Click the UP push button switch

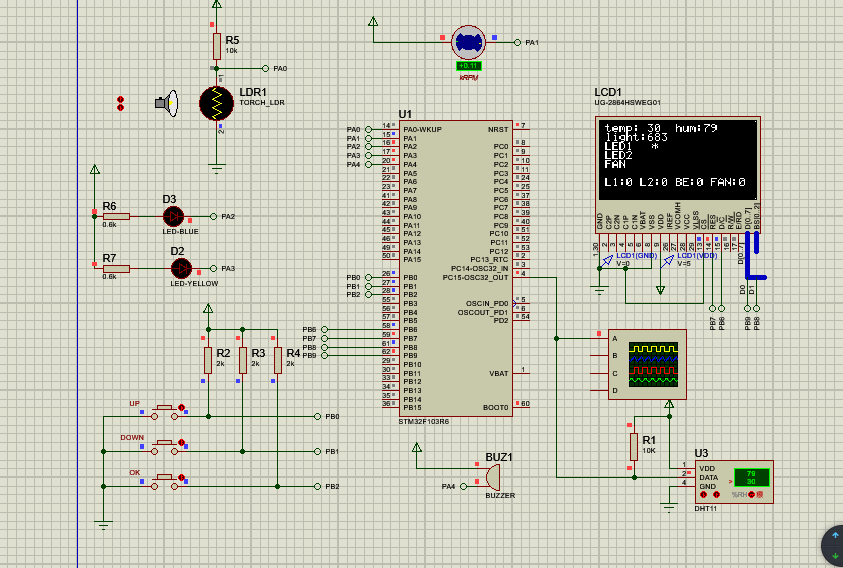point(165,413)
